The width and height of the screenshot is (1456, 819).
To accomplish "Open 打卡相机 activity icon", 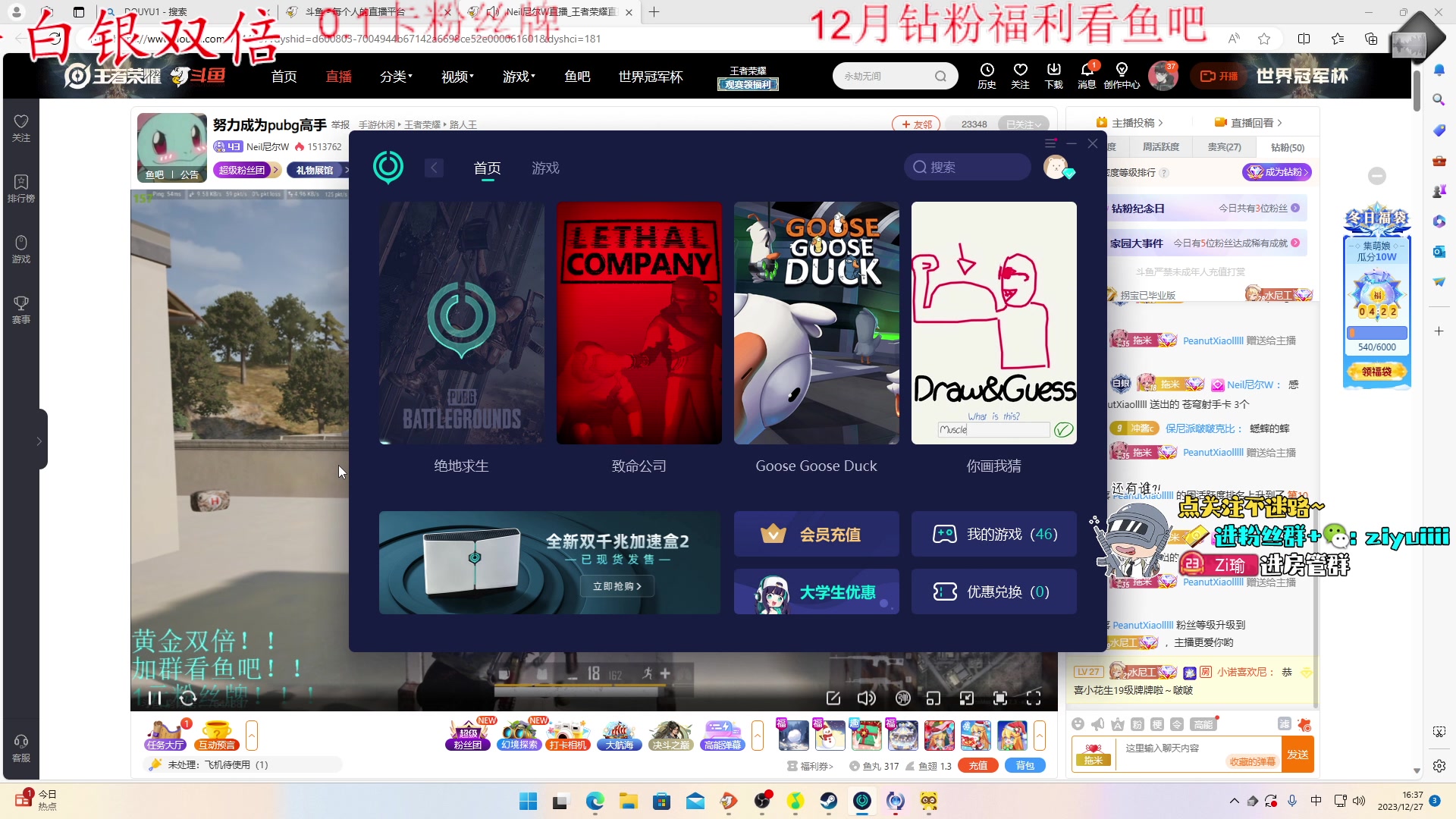I will (x=569, y=735).
